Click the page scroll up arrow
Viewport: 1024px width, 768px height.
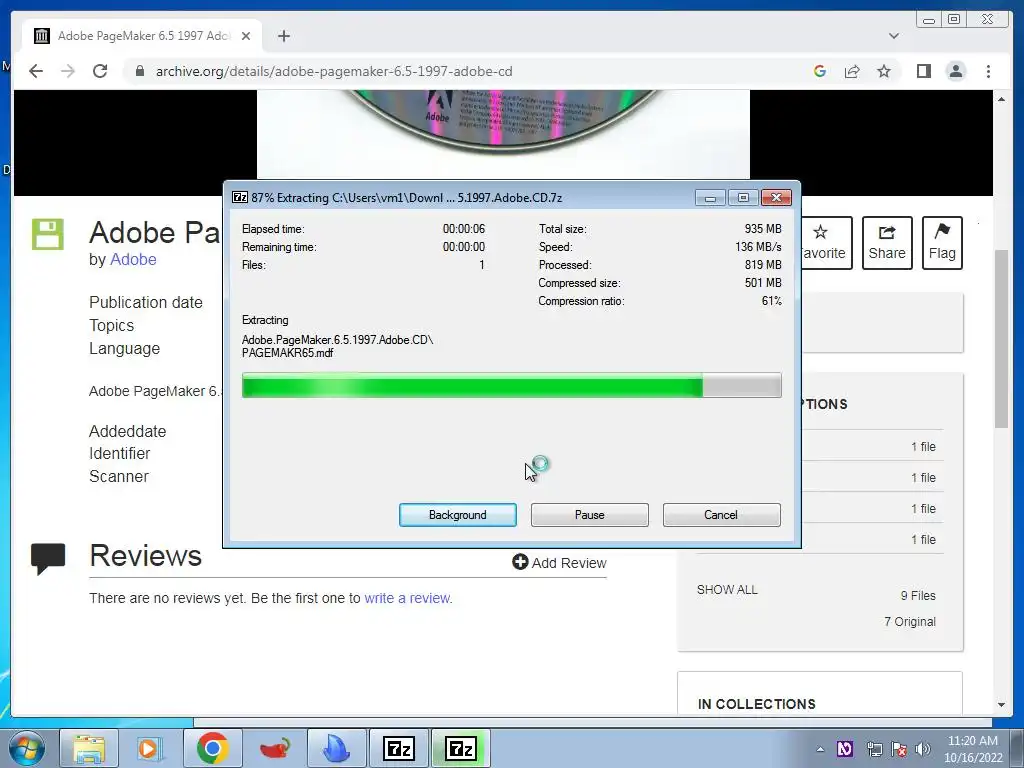coord(1002,99)
